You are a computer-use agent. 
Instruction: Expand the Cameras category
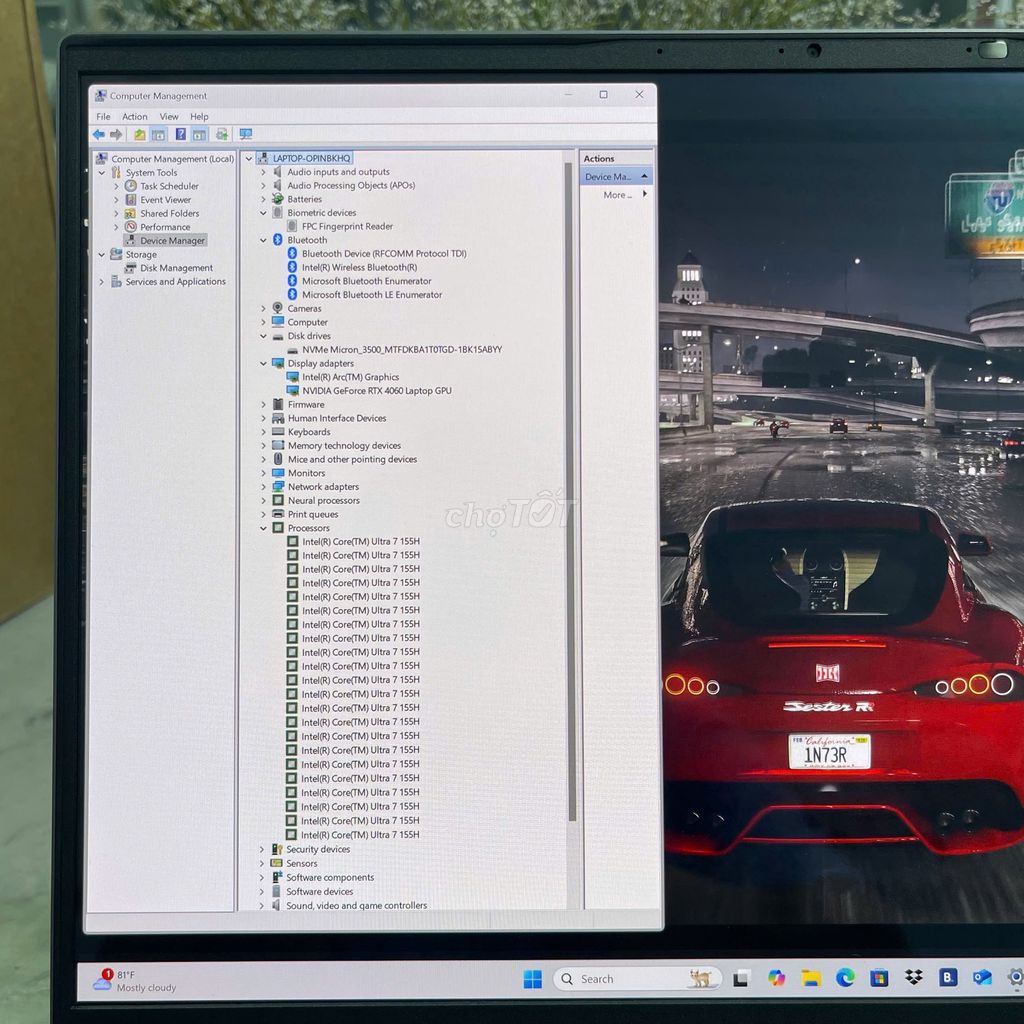click(263, 309)
